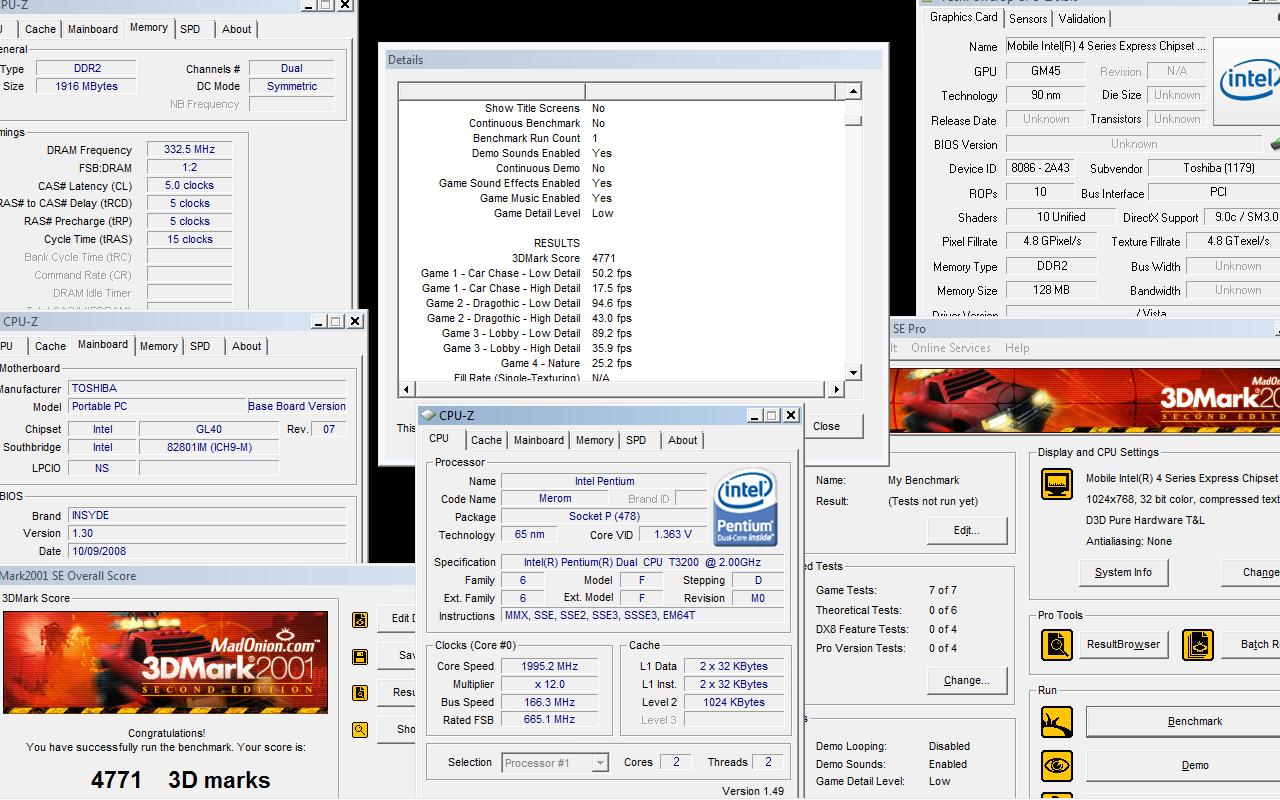
Task: Click the right arrow of the Details horizontal scrollbar
Action: tap(836, 389)
